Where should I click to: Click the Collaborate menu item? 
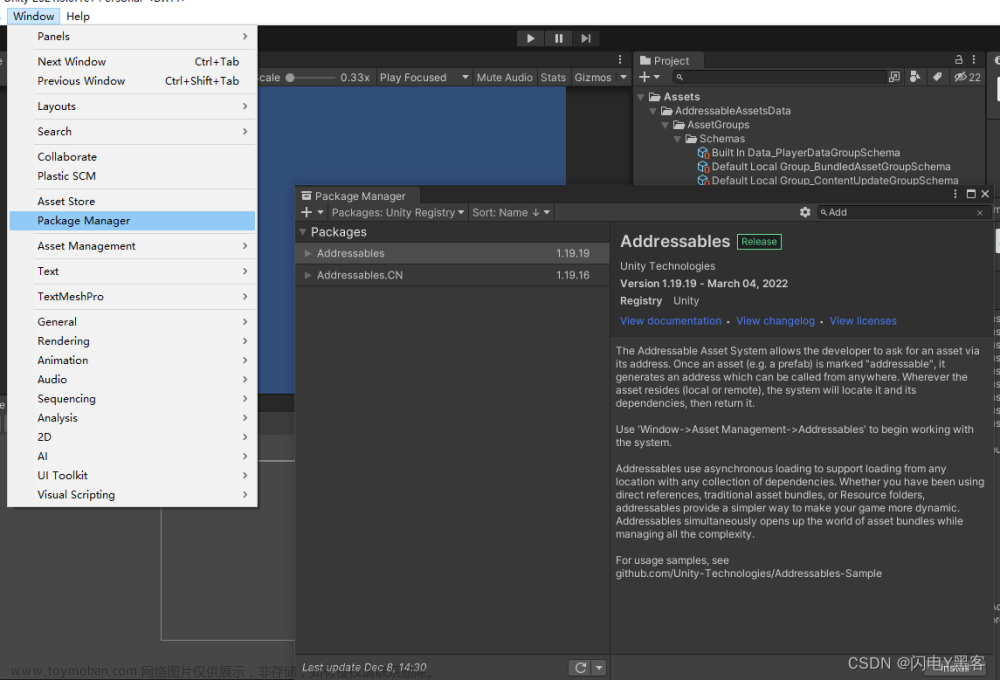tap(132, 157)
